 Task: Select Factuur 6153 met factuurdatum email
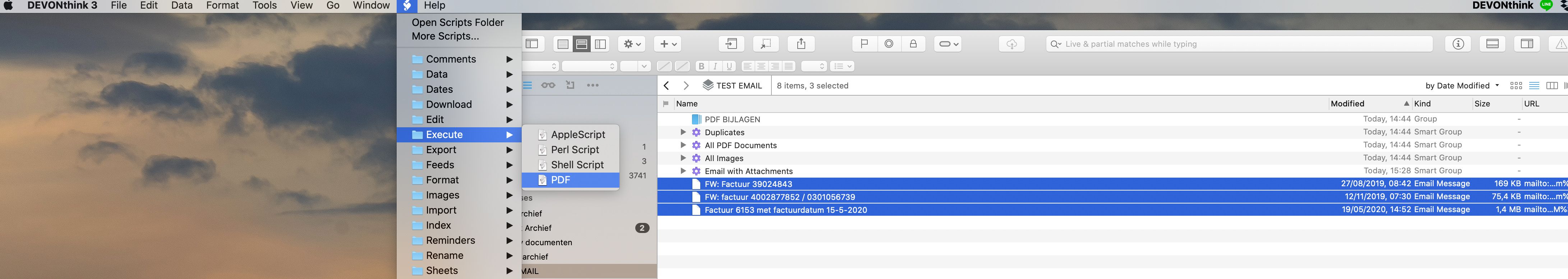[x=1113, y=210]
